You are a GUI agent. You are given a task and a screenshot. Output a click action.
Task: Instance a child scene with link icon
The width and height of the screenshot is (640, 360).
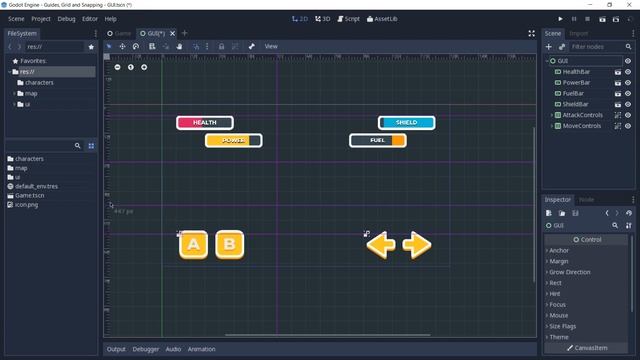(x=562, y=47)
